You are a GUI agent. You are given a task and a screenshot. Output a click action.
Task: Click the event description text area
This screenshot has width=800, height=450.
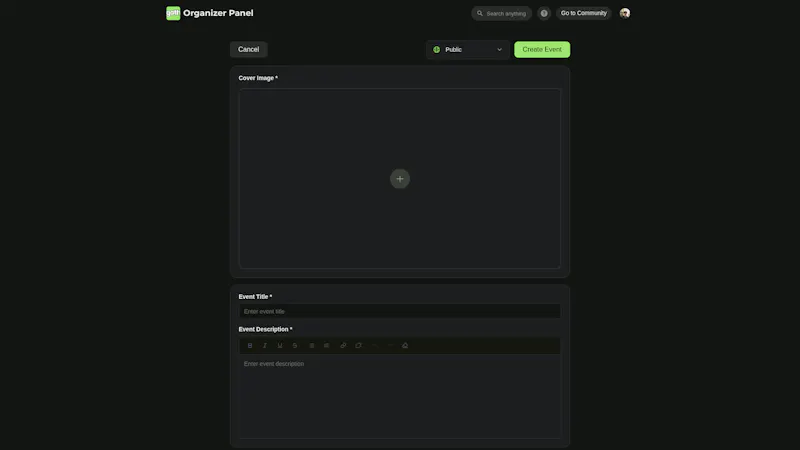click(x=400, y=396)
